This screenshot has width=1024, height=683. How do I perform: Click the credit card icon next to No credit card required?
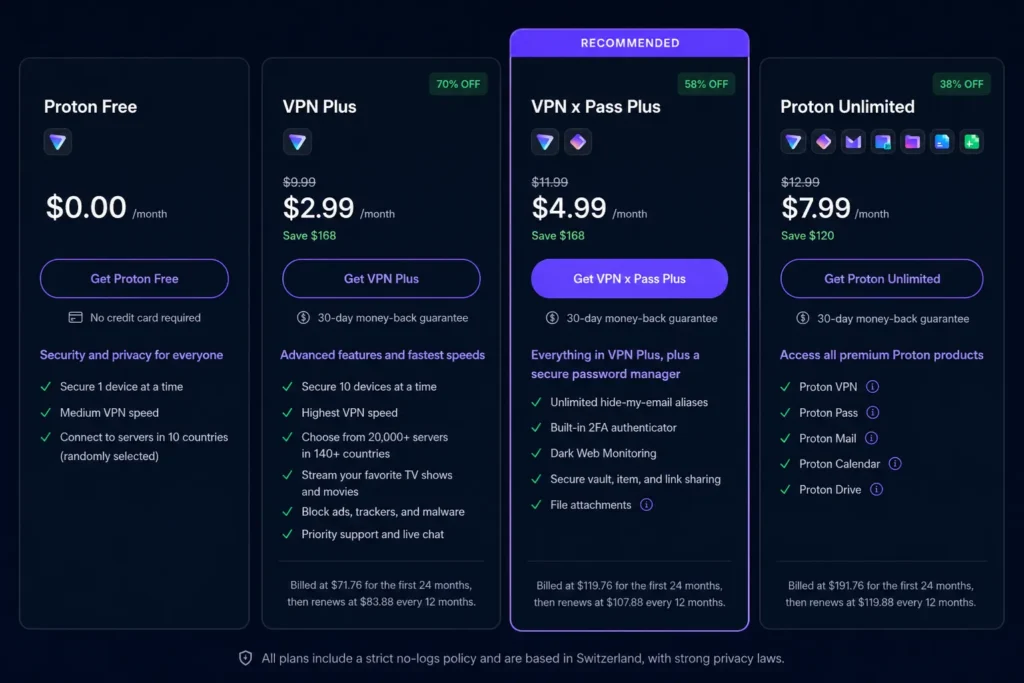[x=76, y=317]
